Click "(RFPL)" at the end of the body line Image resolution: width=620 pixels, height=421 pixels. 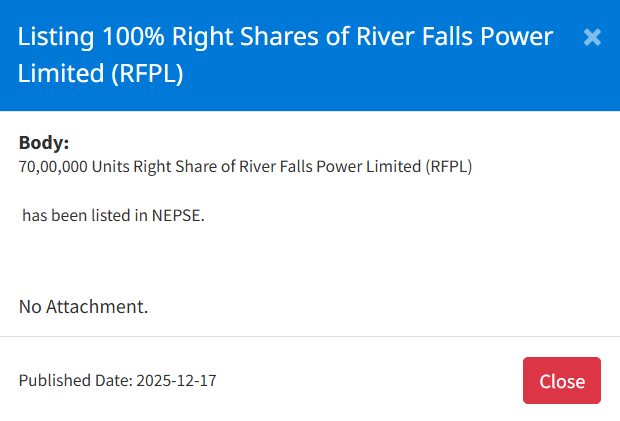449,166
